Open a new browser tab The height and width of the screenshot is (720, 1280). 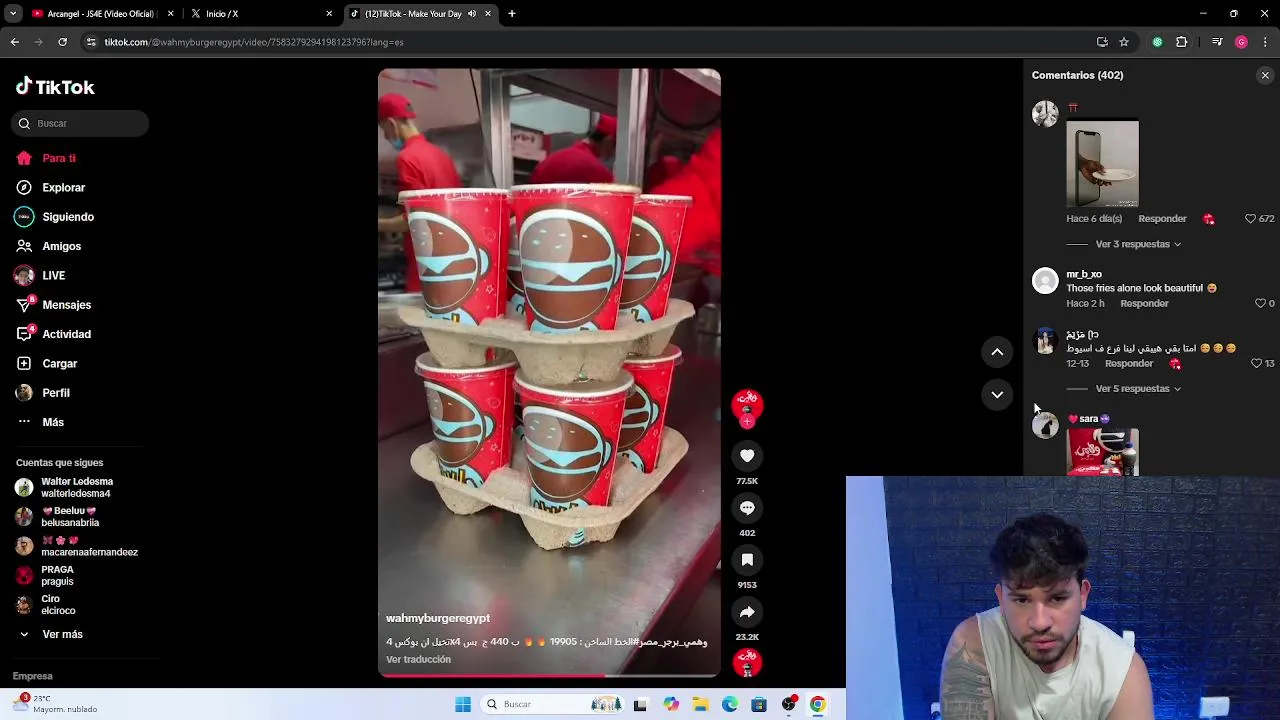[x=512, y=14]
